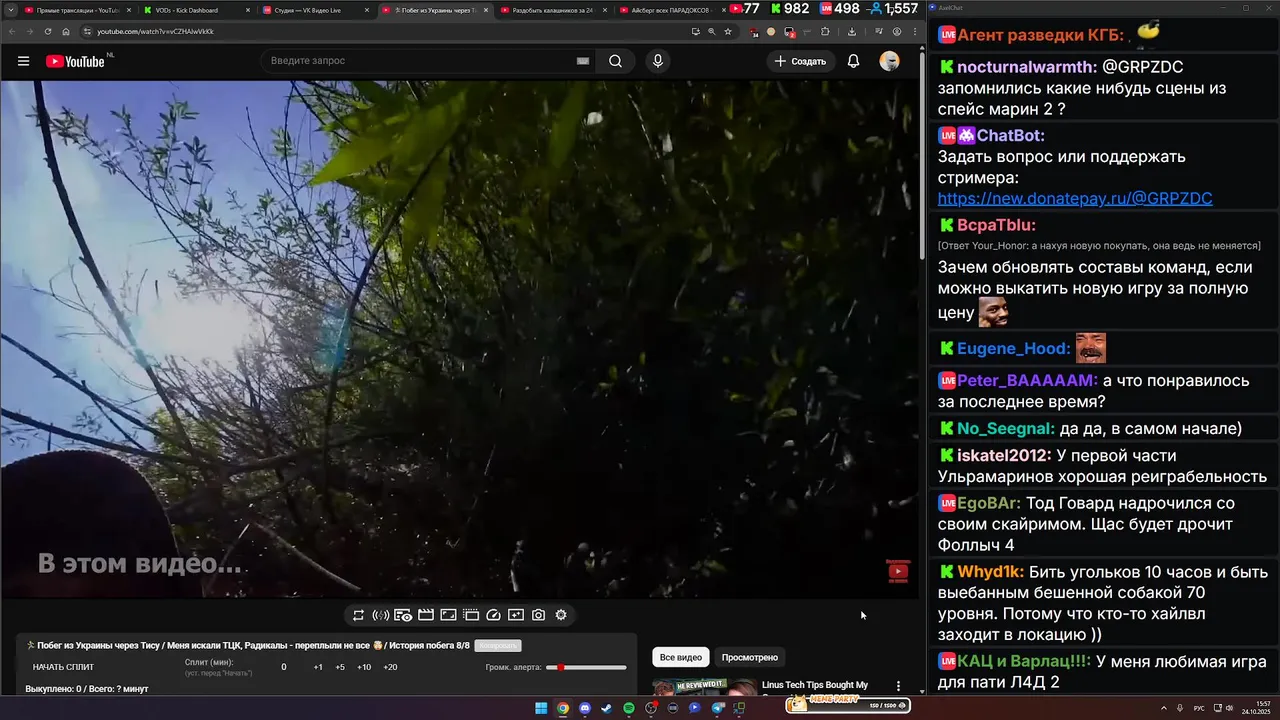Open Chrome from the taskbar
The width and height of the screenshot is (1280, 720).
[563, 708]
